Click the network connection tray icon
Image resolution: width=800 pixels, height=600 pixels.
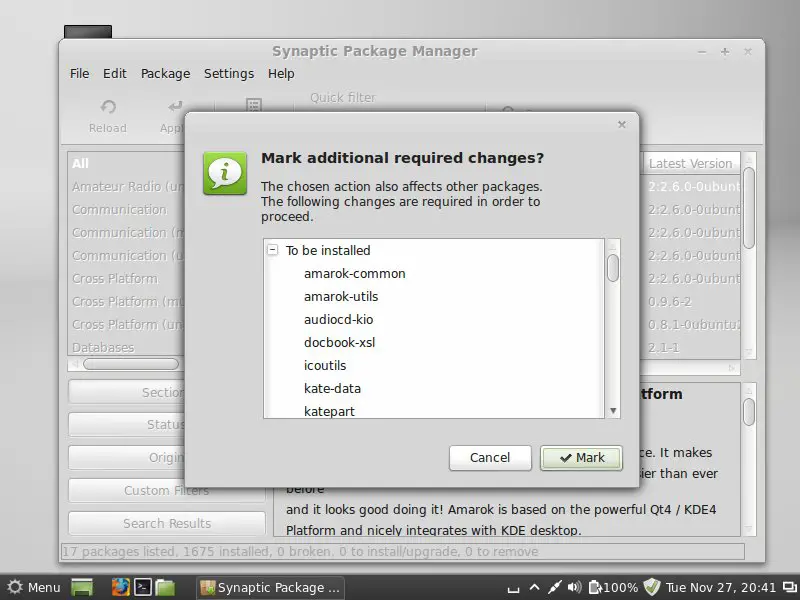[x=554, y=587]
